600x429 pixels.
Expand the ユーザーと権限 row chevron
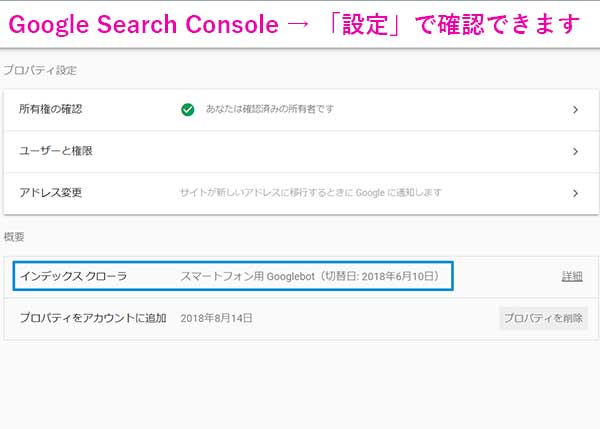(575, 152)
